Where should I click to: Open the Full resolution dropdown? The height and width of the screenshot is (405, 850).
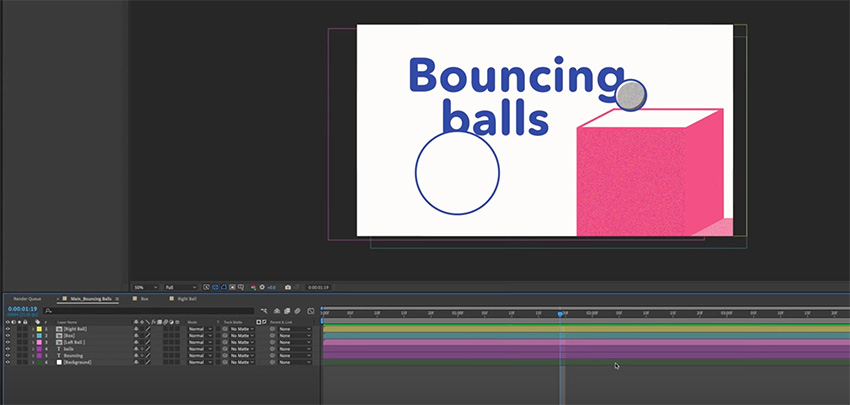(181, 287)
